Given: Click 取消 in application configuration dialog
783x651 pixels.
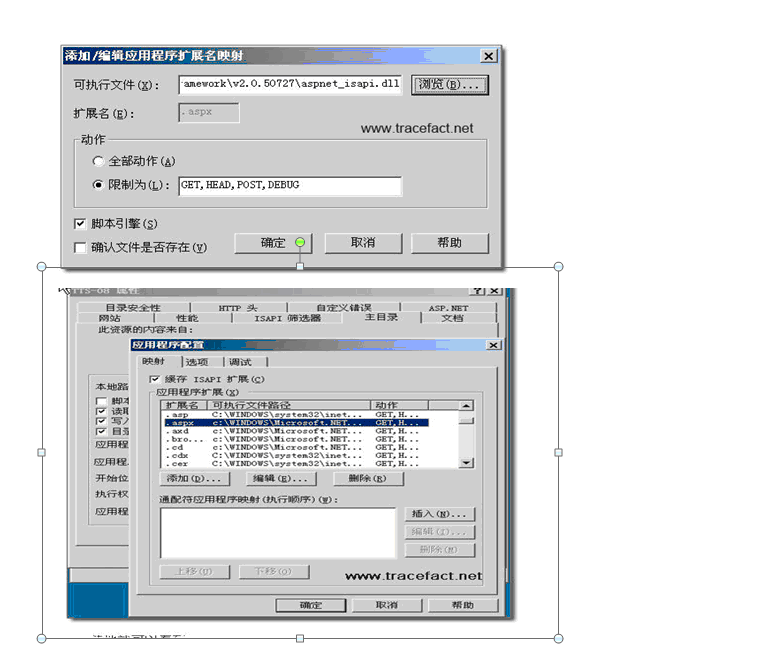Looking at the screenshot, I should coord(387,605).
